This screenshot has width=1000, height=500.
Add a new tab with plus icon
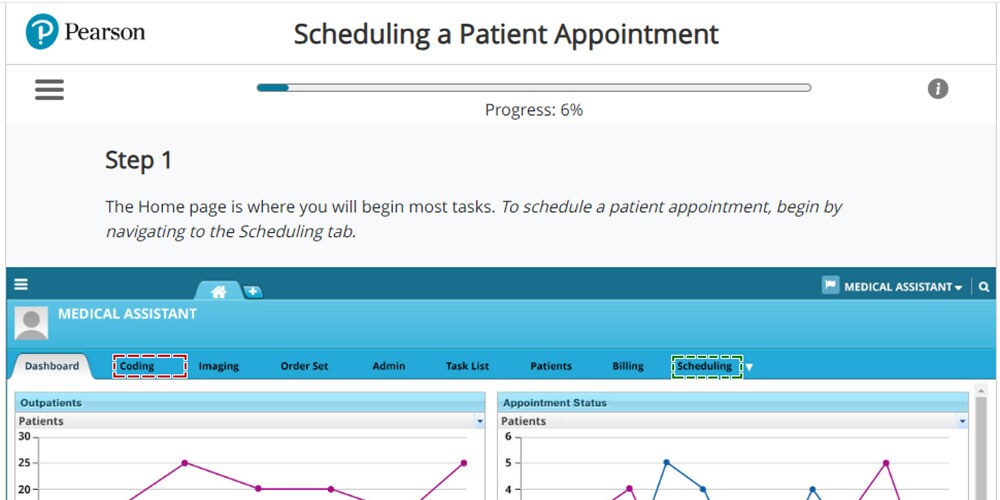[253, 291]
